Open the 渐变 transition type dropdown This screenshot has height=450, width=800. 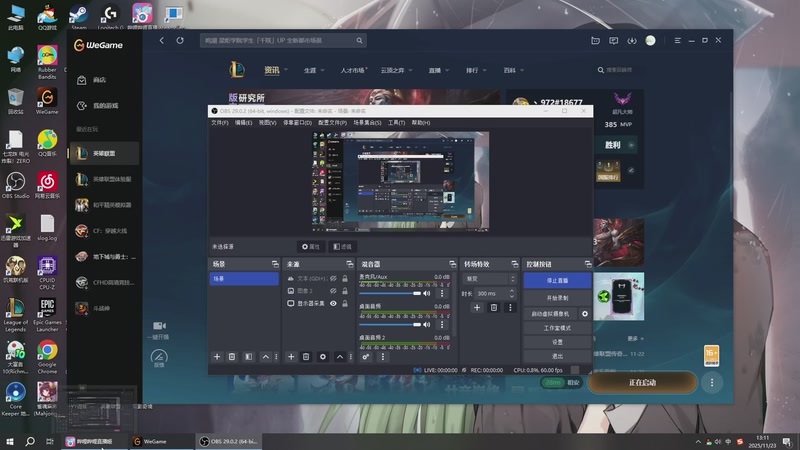(489, 279)
